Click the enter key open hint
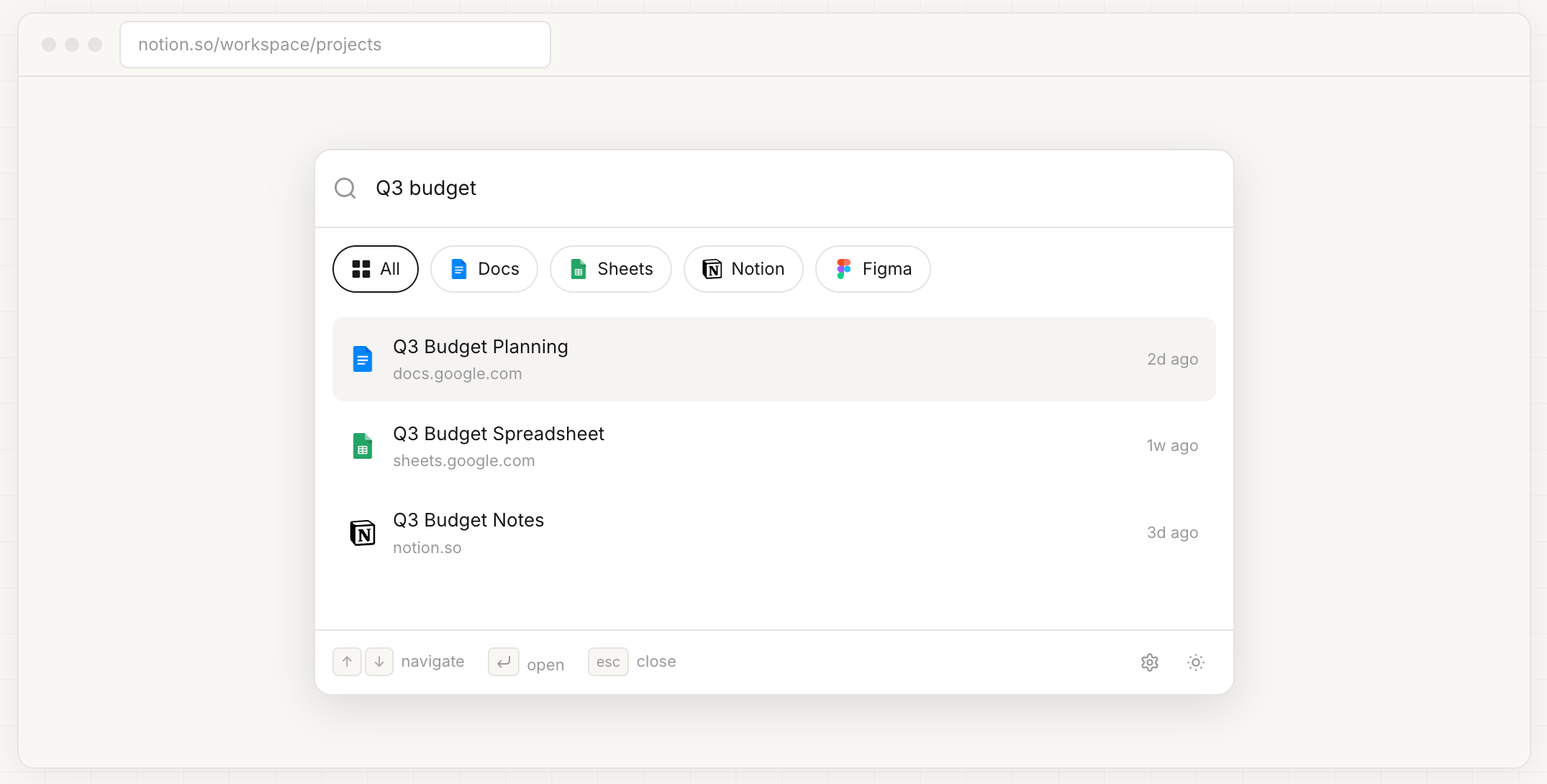Image resolution: width=1547 pixels, height=784 pixels. 504,662
